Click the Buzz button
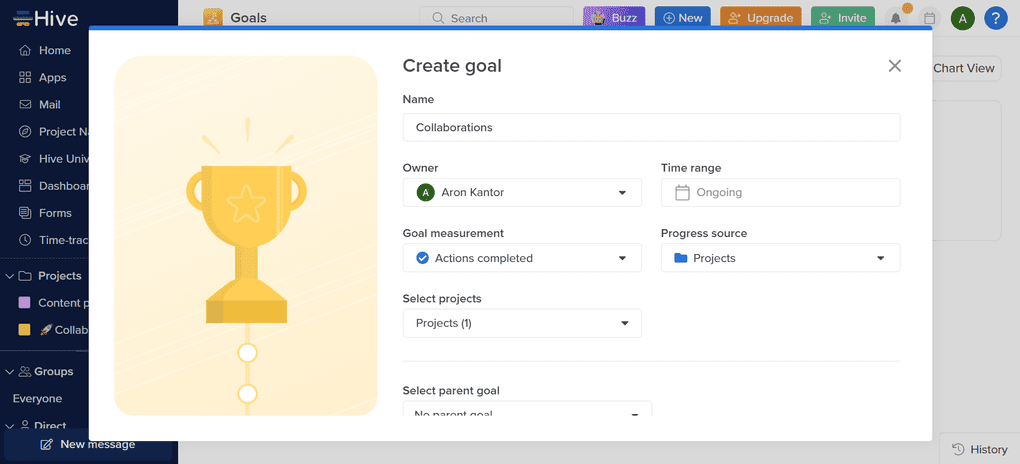 (614, 18)
